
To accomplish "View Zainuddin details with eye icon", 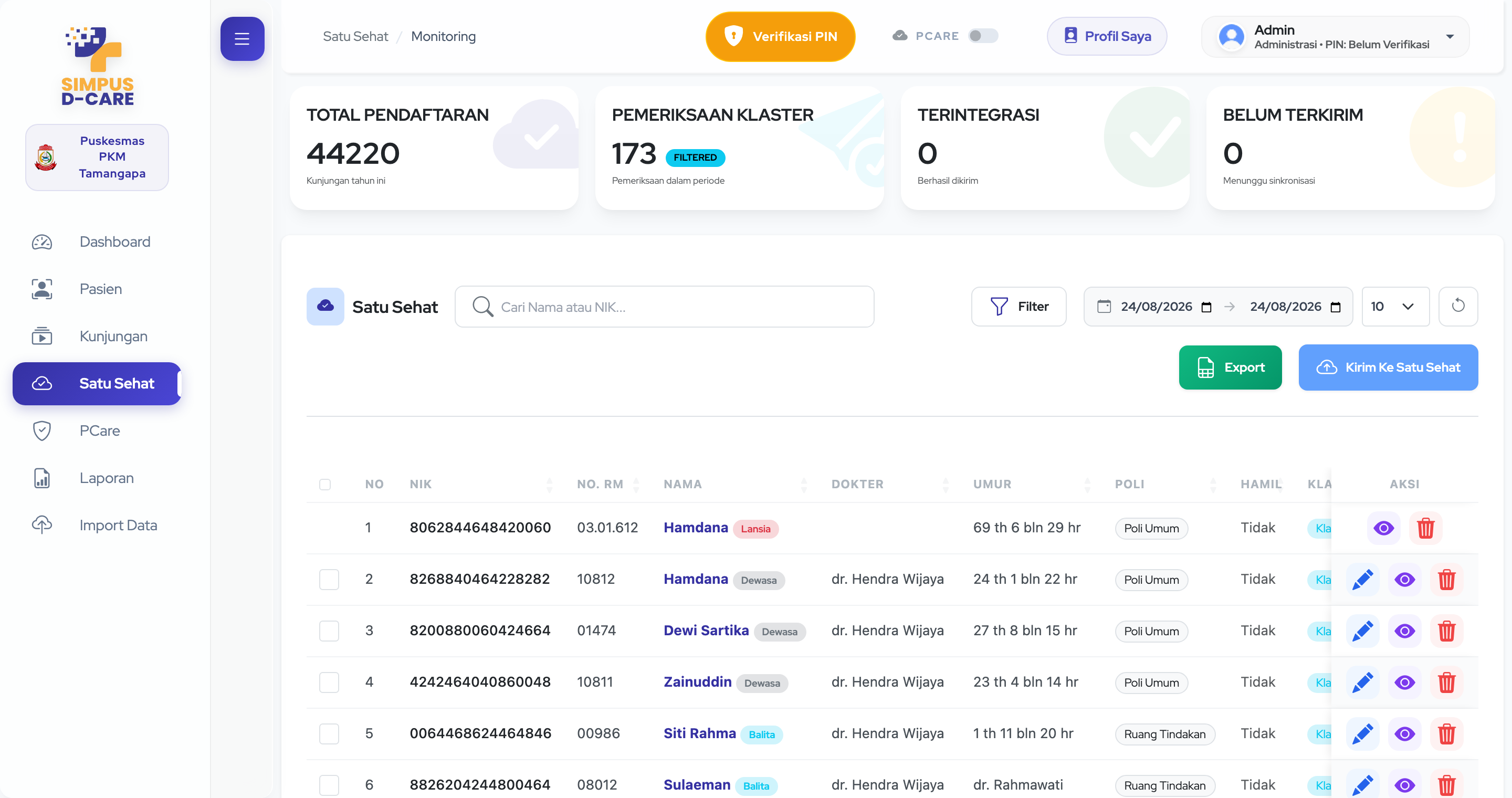I will tap(1404, 682).
